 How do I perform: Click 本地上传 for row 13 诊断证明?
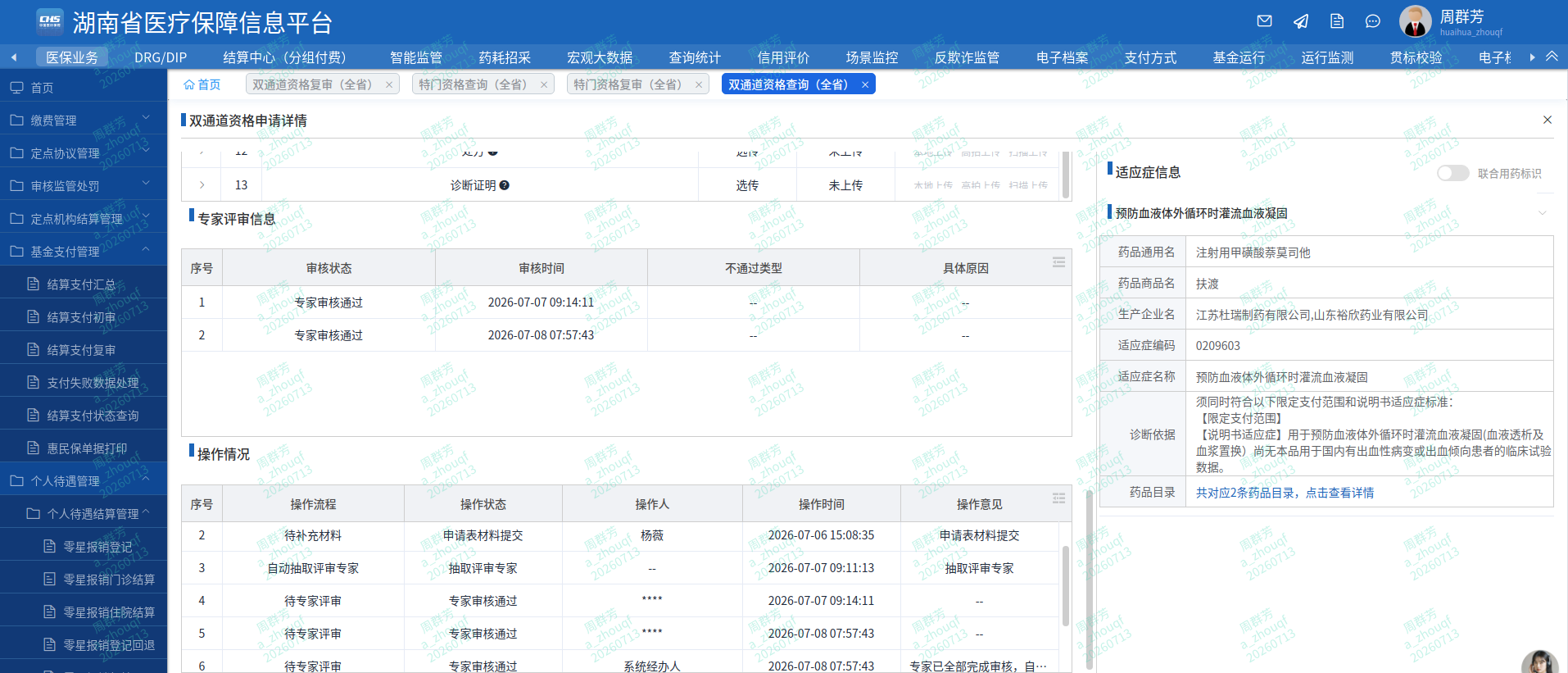[933, 186]
